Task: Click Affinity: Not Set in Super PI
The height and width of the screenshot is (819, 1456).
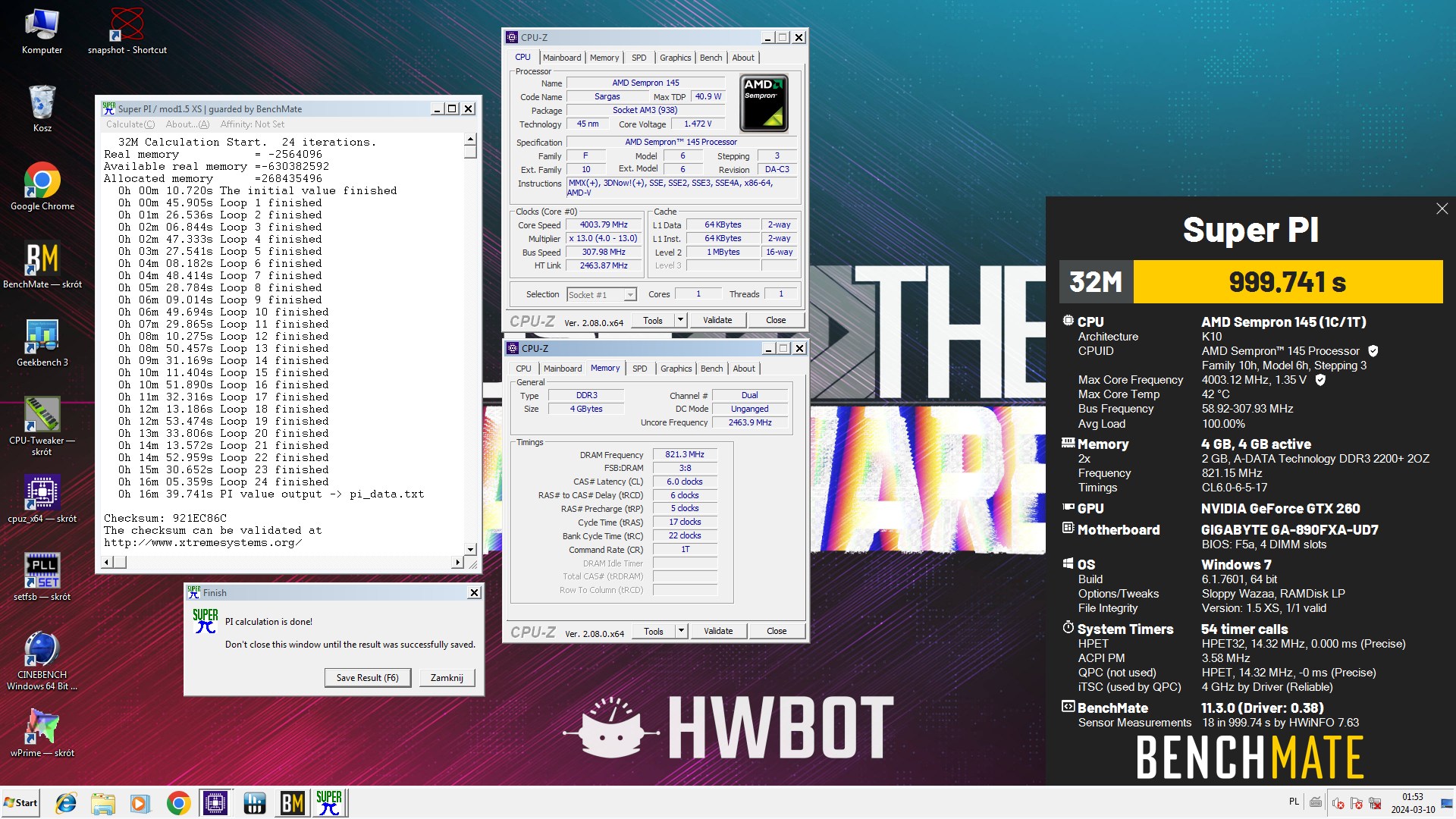Action: coord(253,124)
